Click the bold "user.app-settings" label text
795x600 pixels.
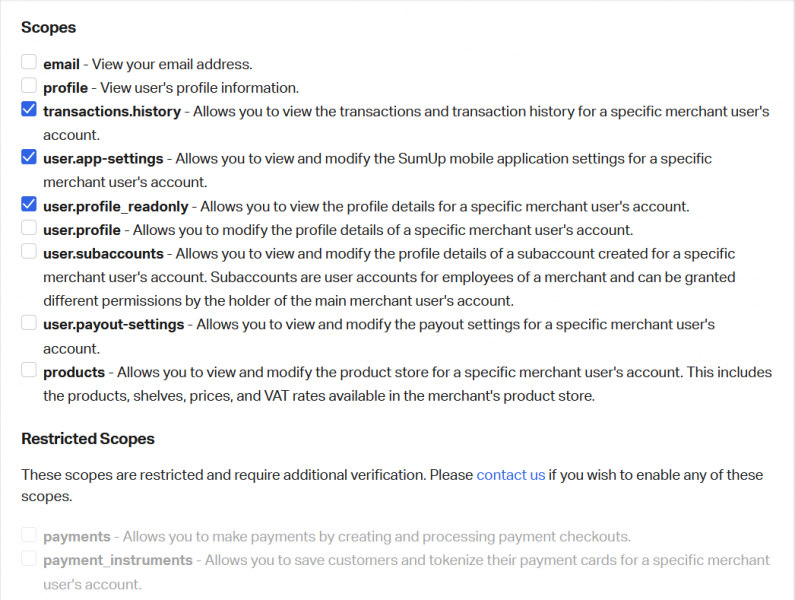(104, 158)
